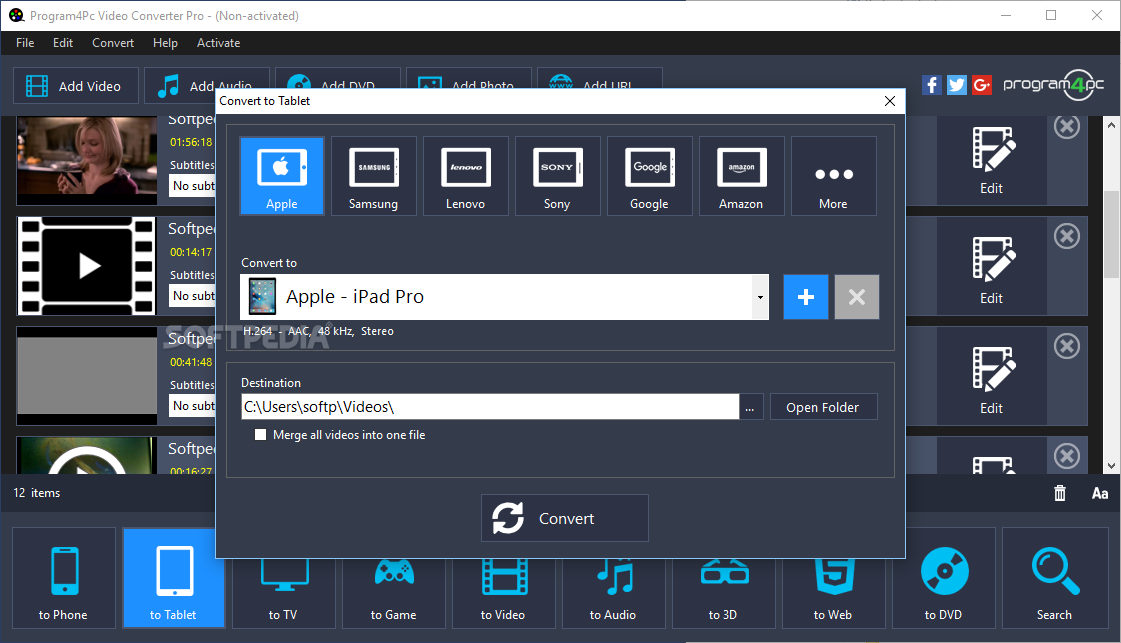The height and width of the screenshot is (643, 1121).
Task: Remove the 00:41:48 video from list
Action: pos(1067,346)
